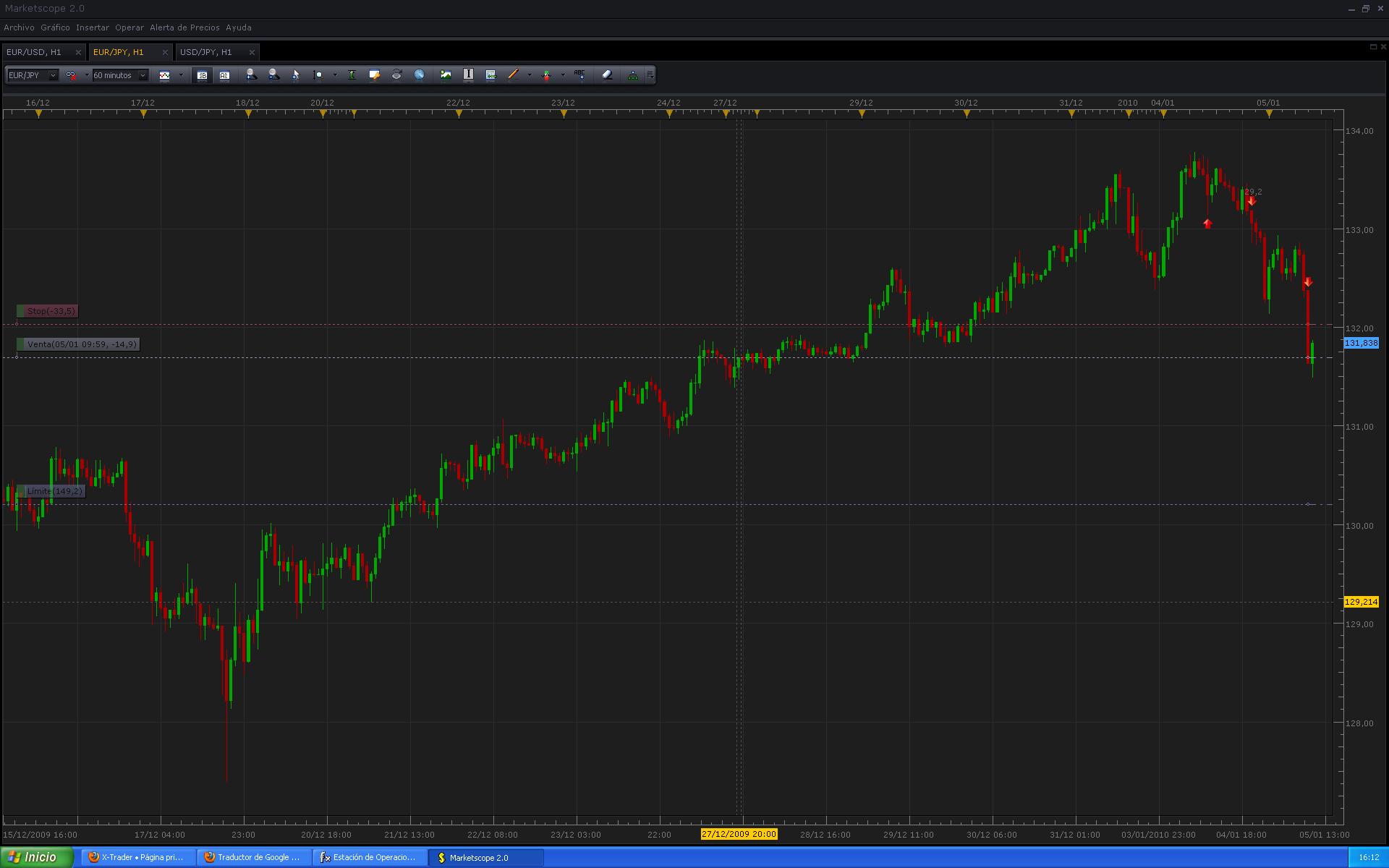This screenshot has width=1389, height=868.
Task: Open Estación de Operaciones in taskbar
Action: [x=369, y=857]
